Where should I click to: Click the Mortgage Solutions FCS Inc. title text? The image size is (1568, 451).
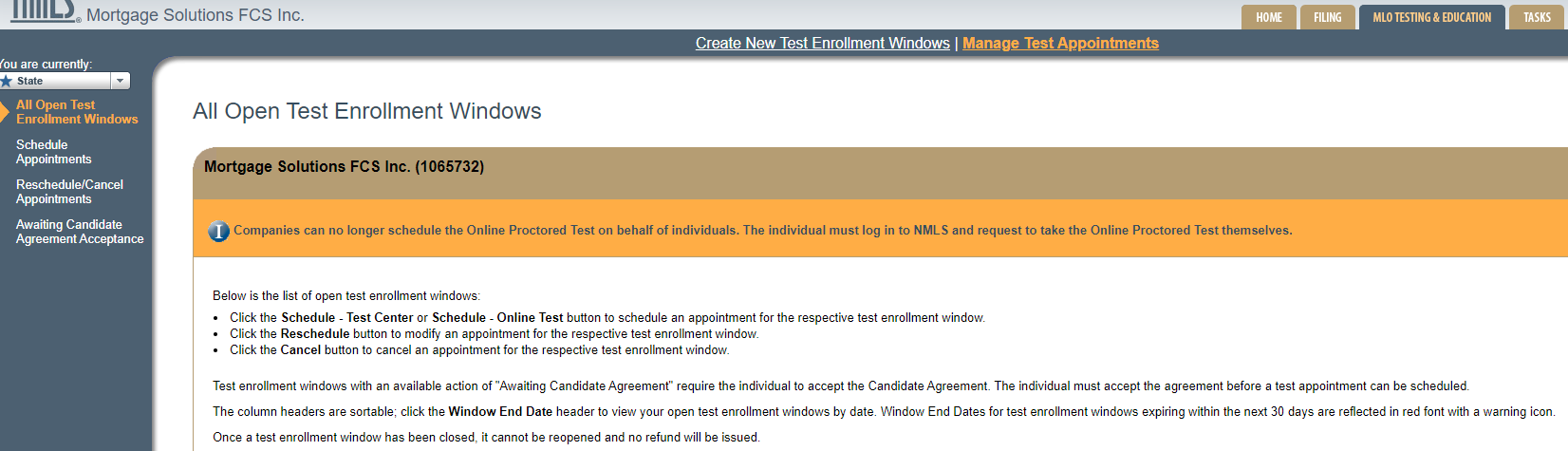tap(196, 15)
